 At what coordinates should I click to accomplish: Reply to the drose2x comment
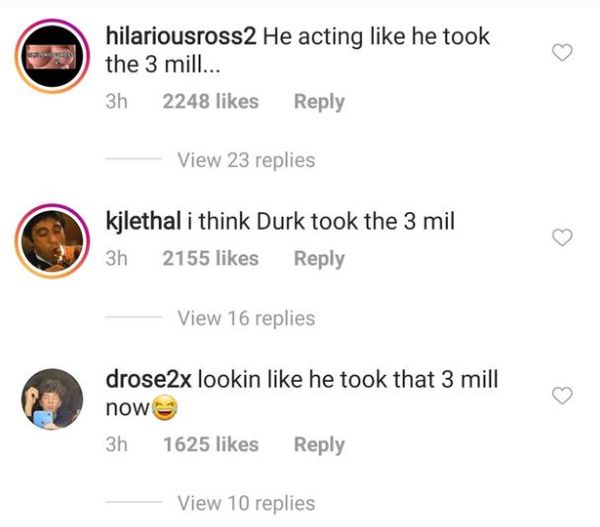tap(319, 445)
